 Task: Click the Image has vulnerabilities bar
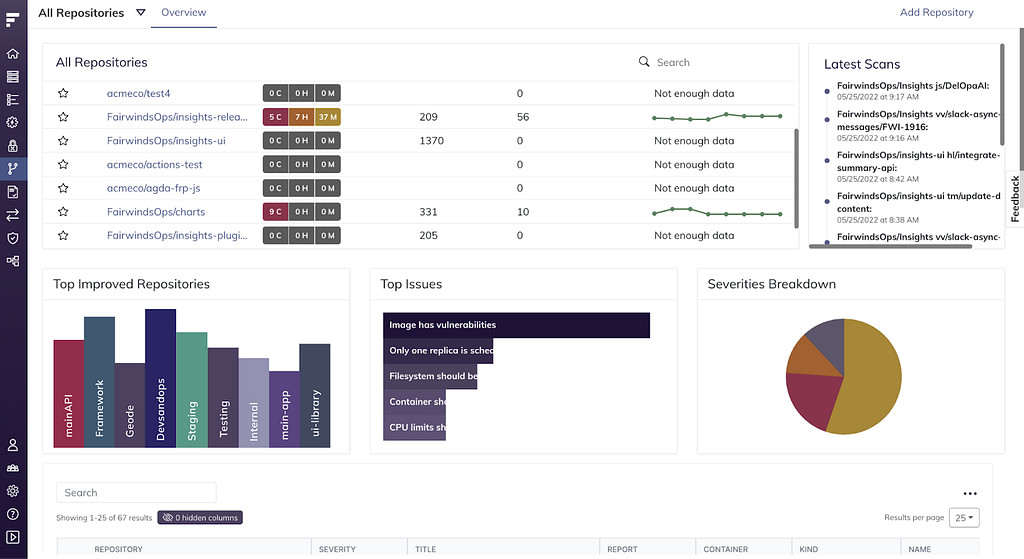click(x=516, y=325)
